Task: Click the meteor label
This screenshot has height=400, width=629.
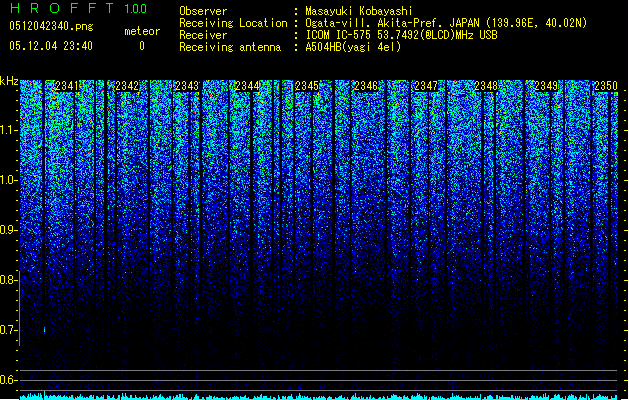Action: click(x=142, y=31)
